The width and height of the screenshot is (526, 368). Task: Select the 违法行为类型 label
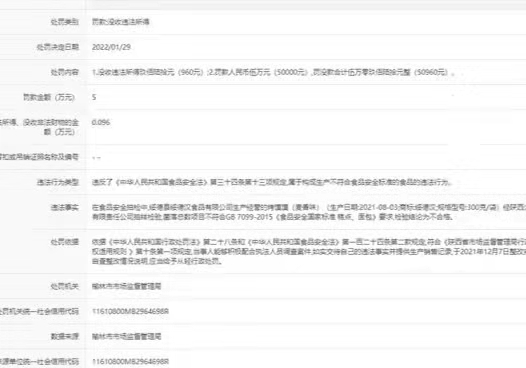tap(58, 182)
